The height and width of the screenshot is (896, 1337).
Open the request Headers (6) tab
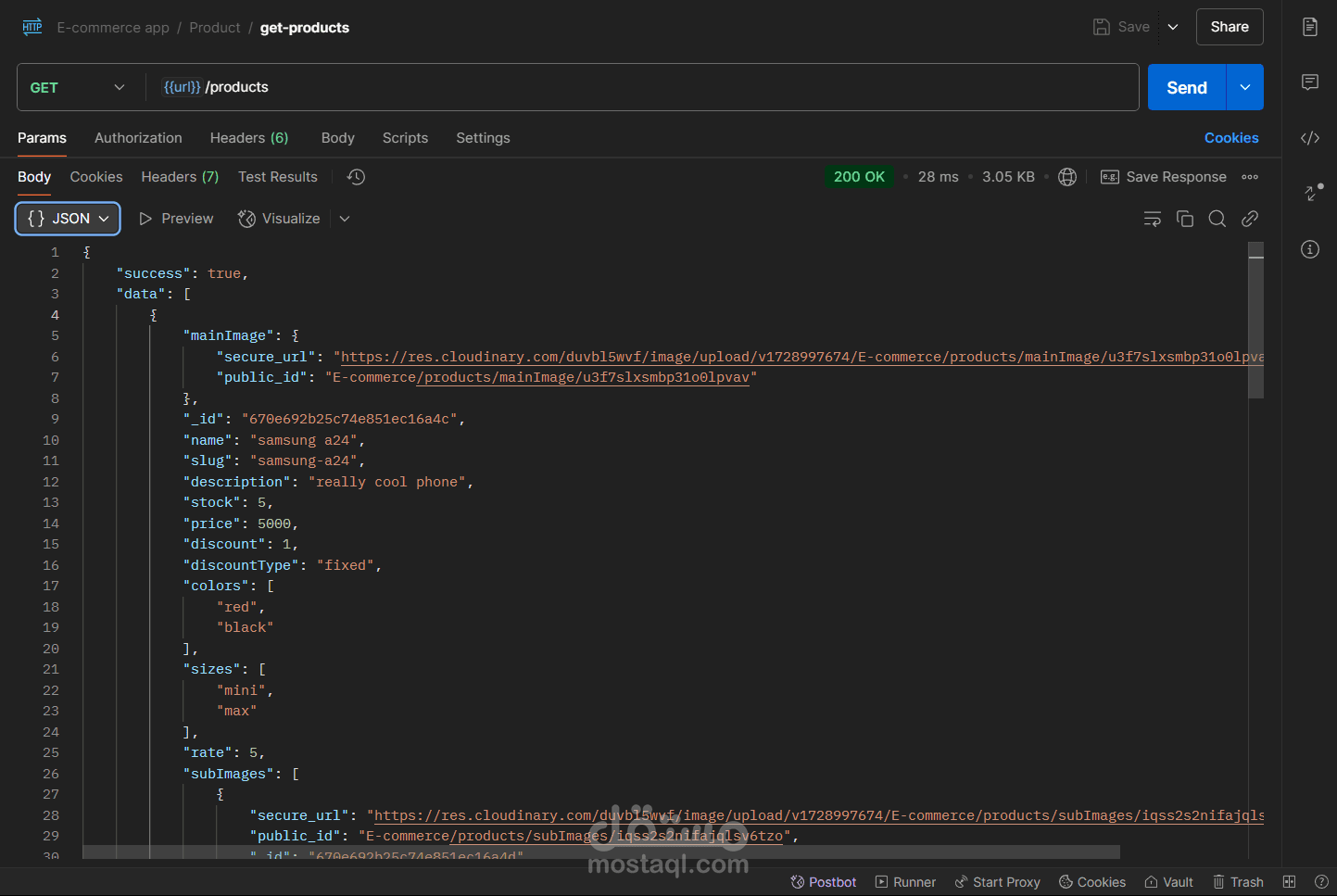pos(249,138)
